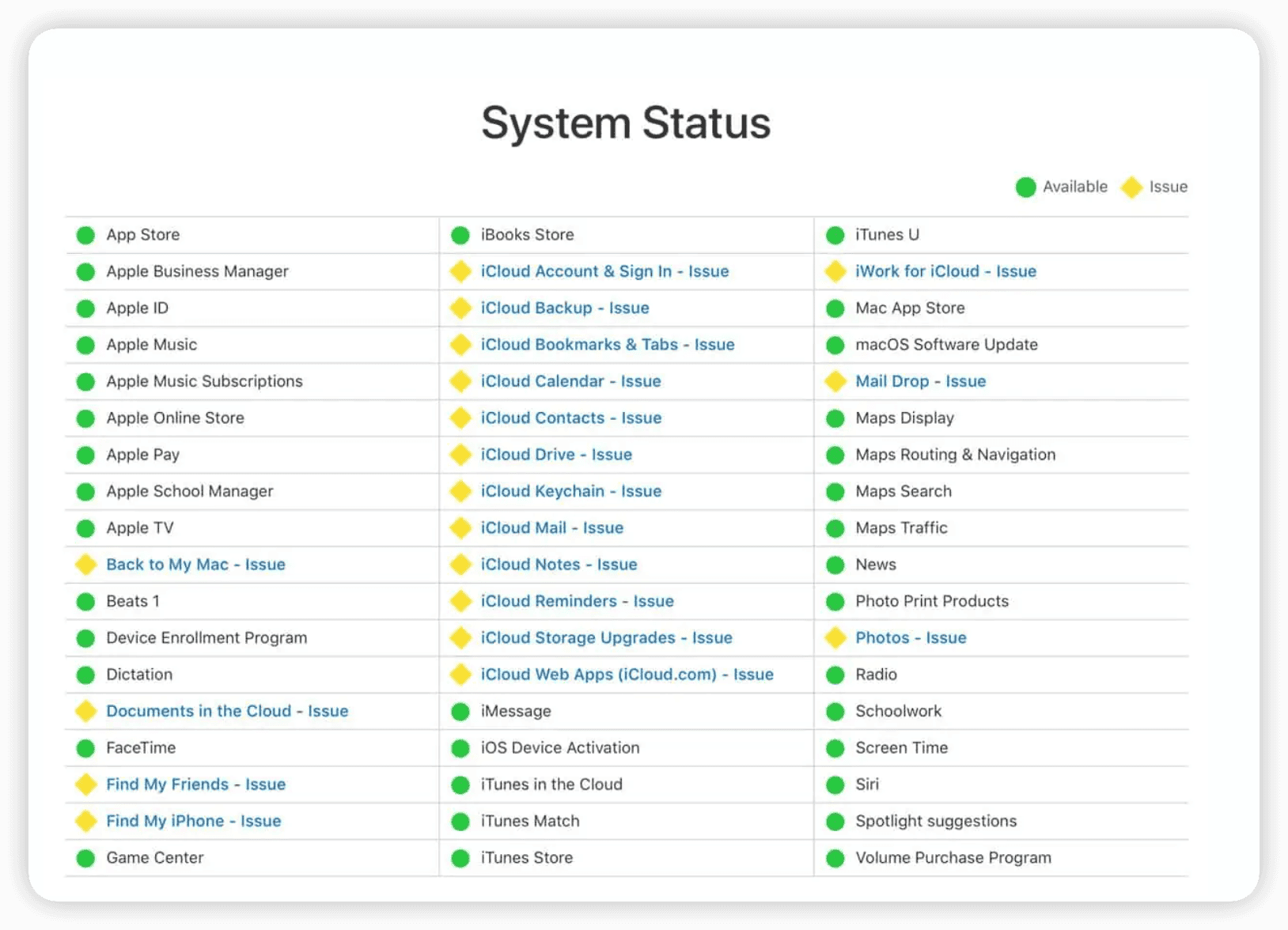Screen dimensions: 1288x930
Task: Click the System Status heading
Action: tap(626, 123)
